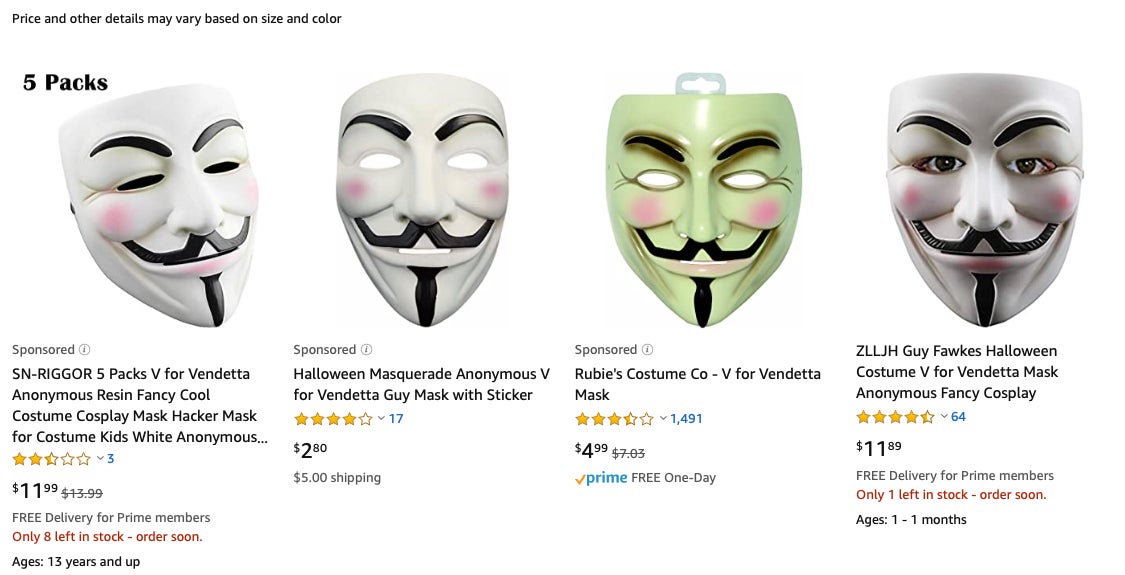Click the four-star rating of Halloween Masquerade mask

point(333,419)
